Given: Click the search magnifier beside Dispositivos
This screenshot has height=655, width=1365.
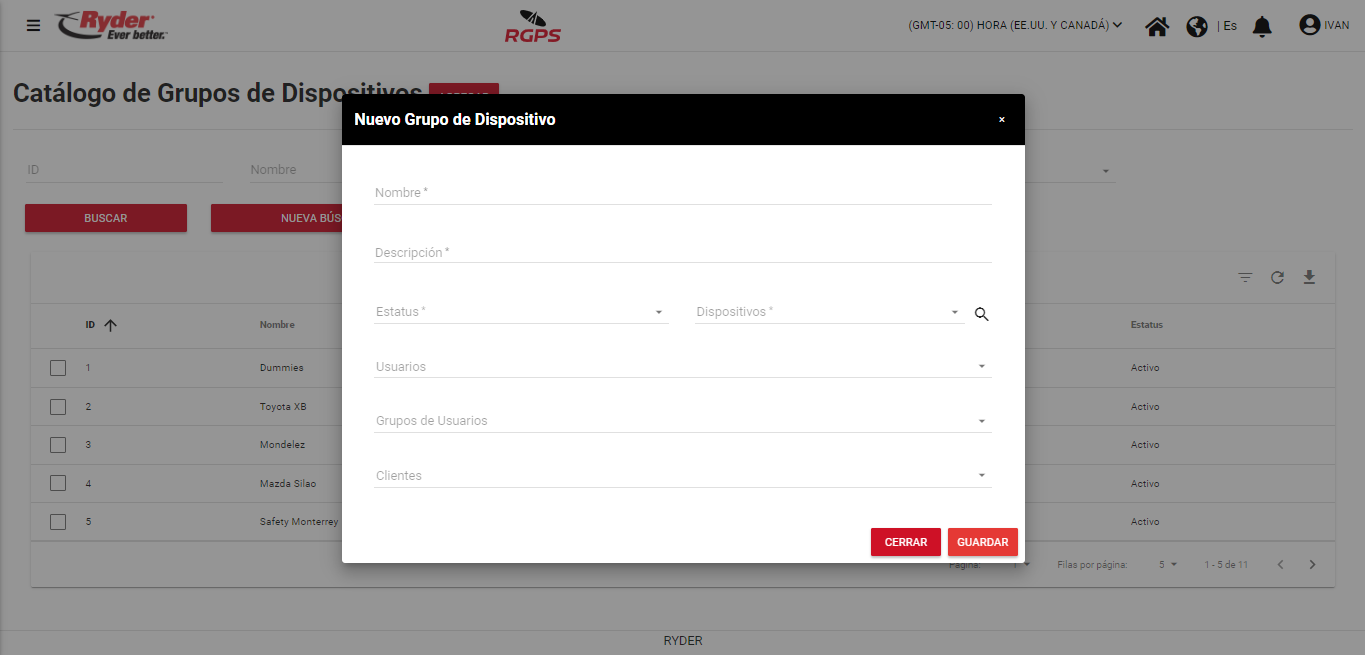Looking at the screenshot, I should click(981, 314).
